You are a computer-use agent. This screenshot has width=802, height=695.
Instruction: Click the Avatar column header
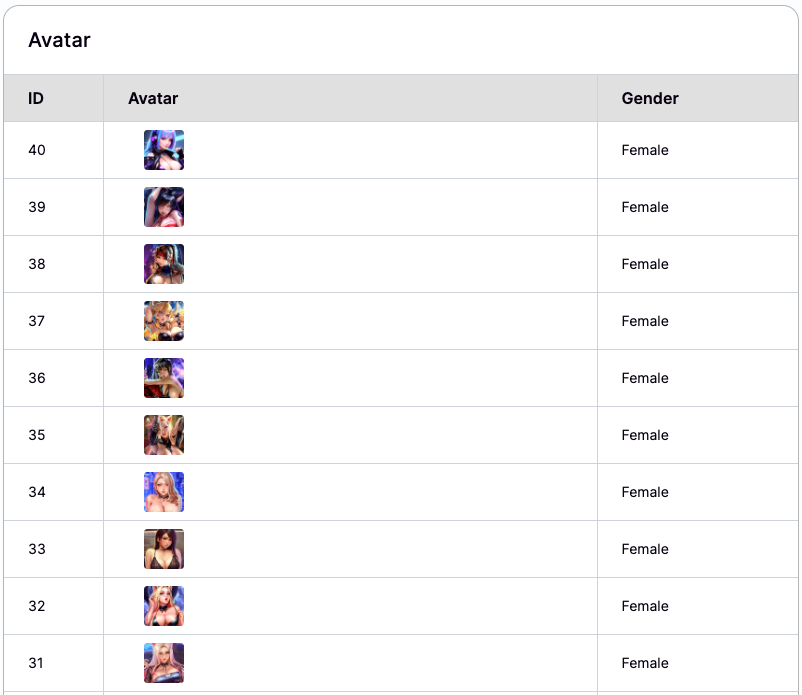pyautogui.click(x=152, y=98)
